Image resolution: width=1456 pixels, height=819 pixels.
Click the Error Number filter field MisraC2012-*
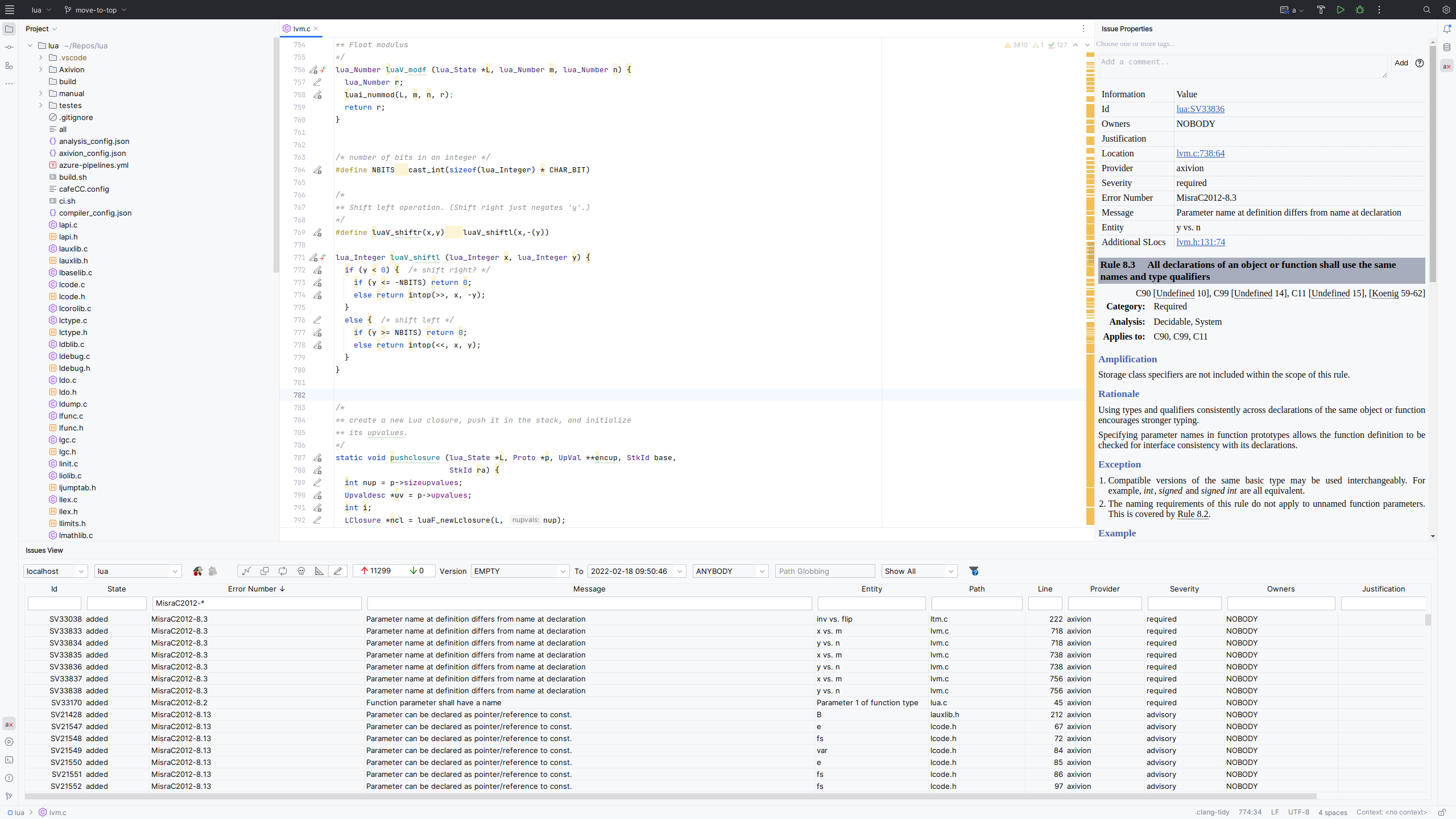pos(257,603)
